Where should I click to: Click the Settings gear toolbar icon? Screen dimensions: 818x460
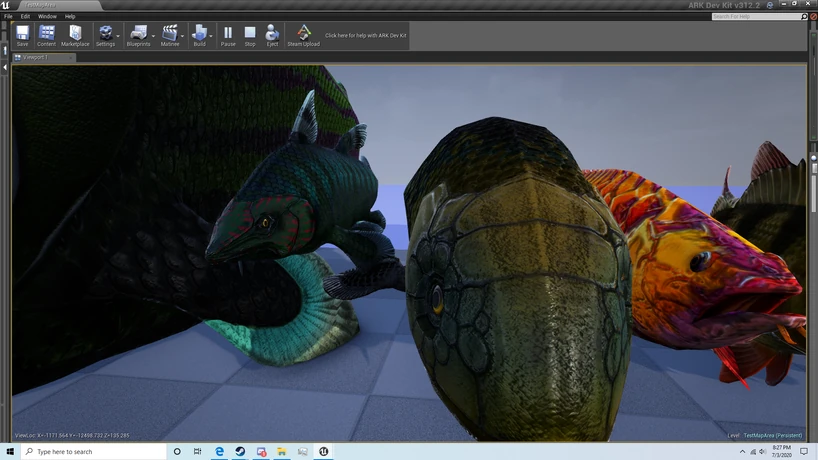[x=104, y=35]
